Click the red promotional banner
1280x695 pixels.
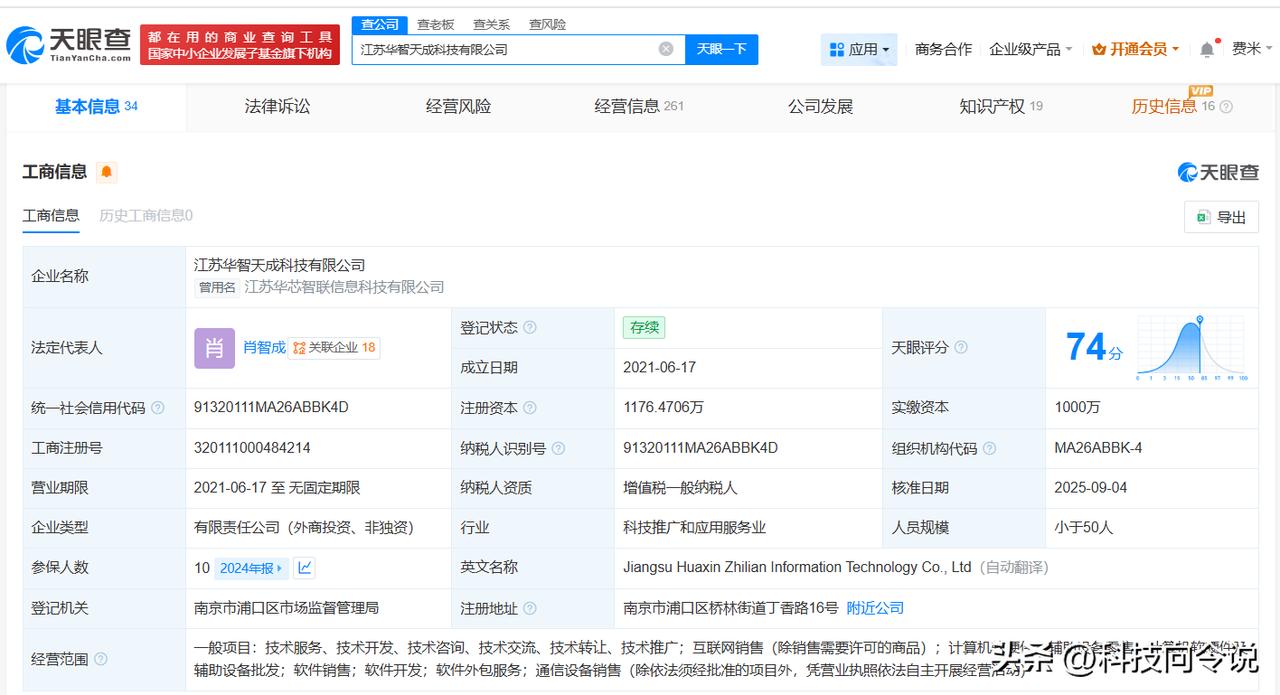click(x=240, y=45)
